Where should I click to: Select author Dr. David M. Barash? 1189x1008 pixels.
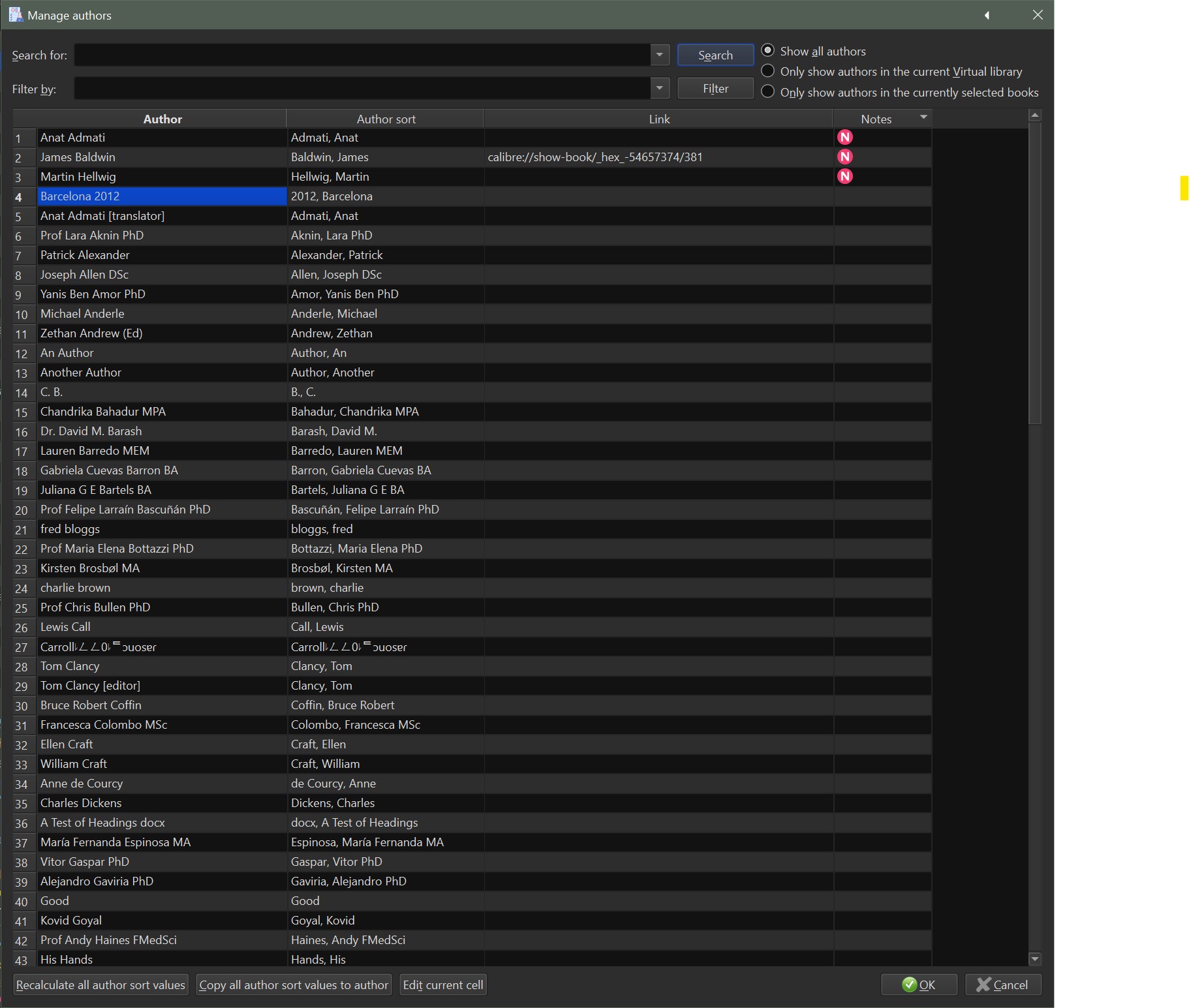(162, 431)
